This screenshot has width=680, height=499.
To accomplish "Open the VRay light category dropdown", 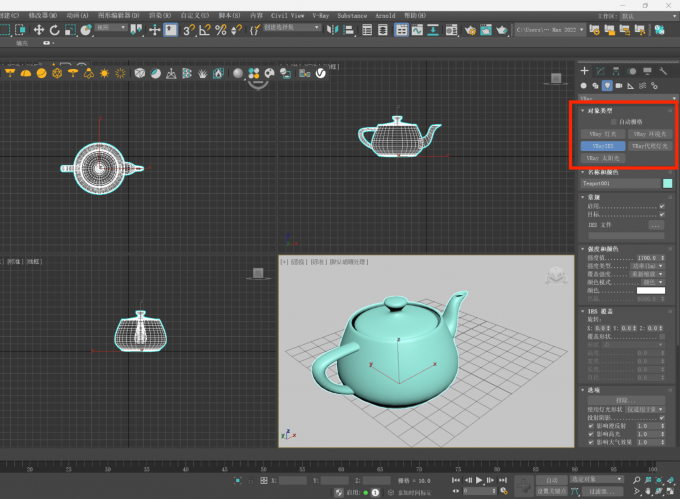I will coord(628,98).
